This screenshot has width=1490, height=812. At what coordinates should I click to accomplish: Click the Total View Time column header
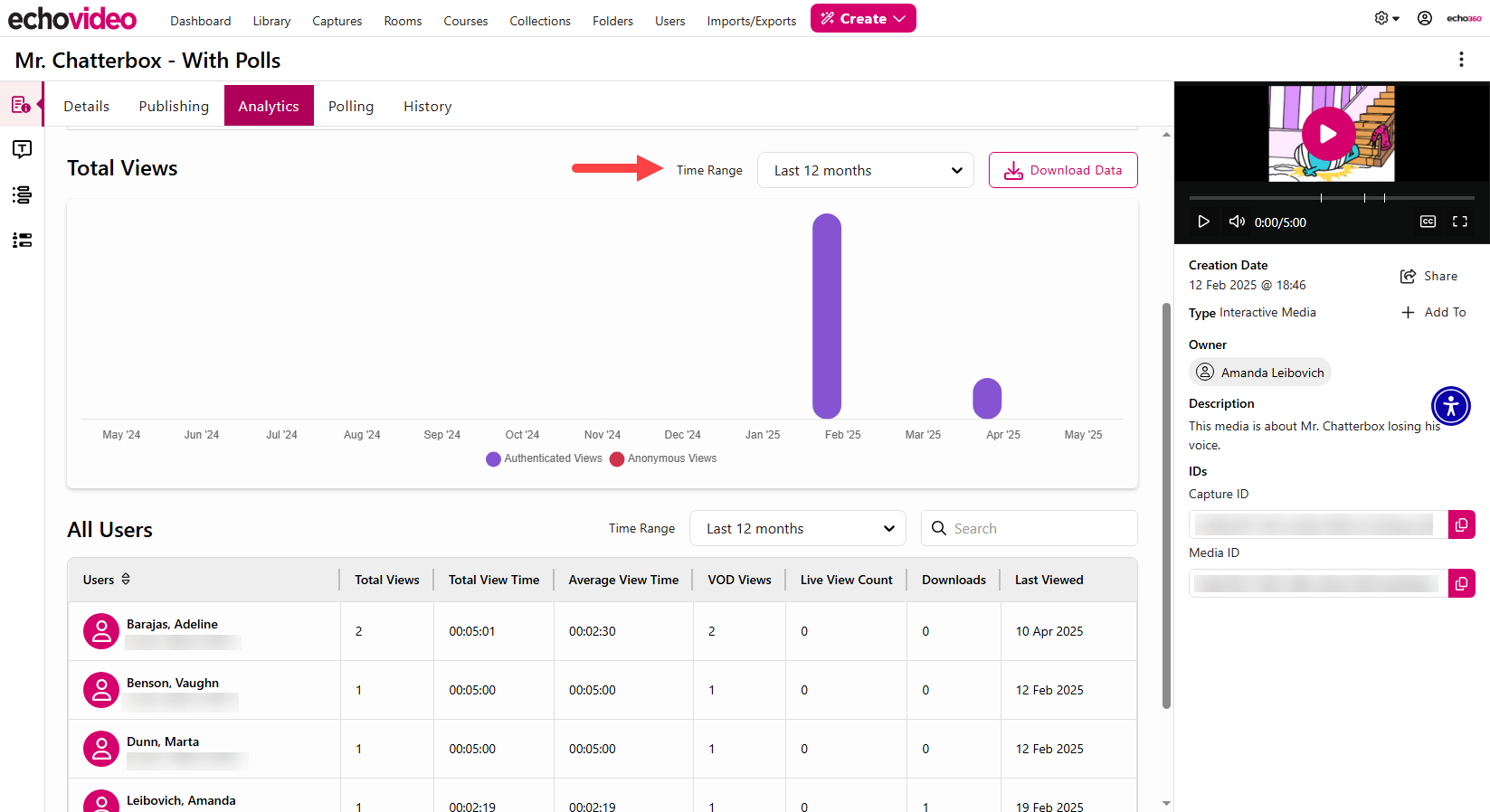tap(494, 580)
